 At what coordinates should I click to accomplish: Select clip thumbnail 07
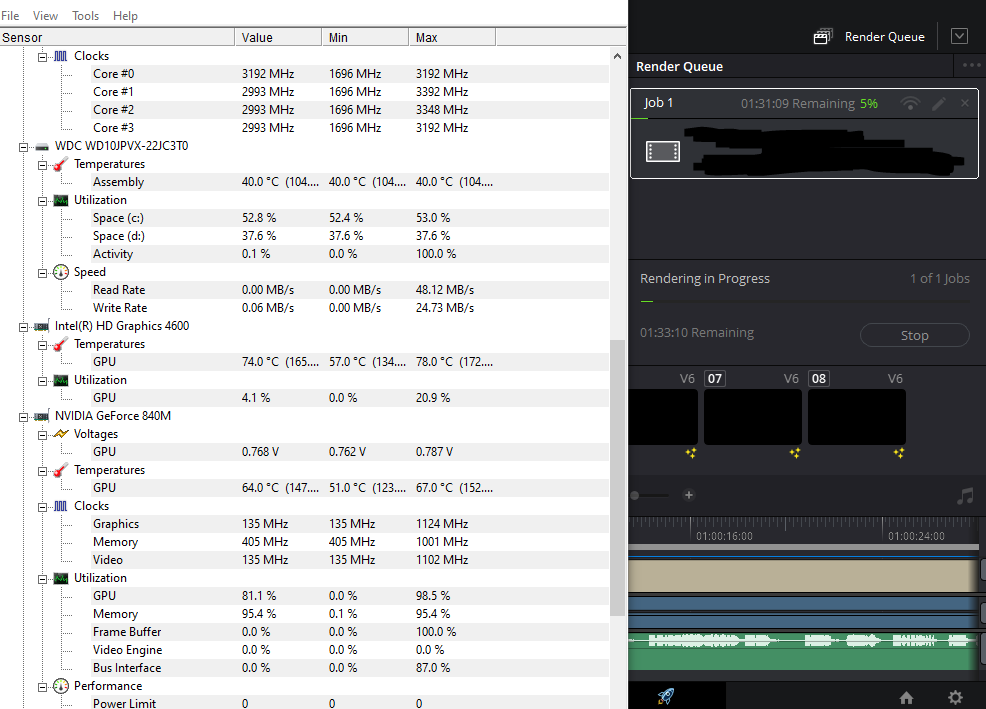[x=753, y=417]
